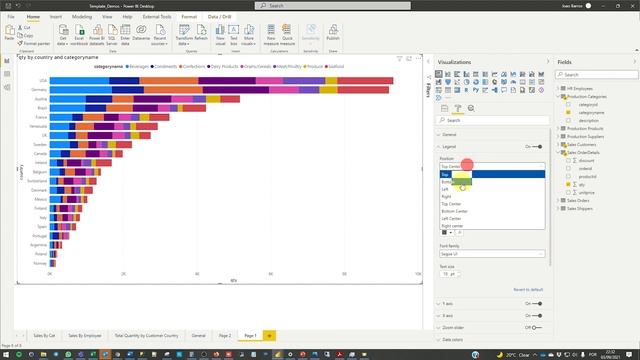
Task: Open the Data / Drill tab
Action: click(x=220, y=17)
